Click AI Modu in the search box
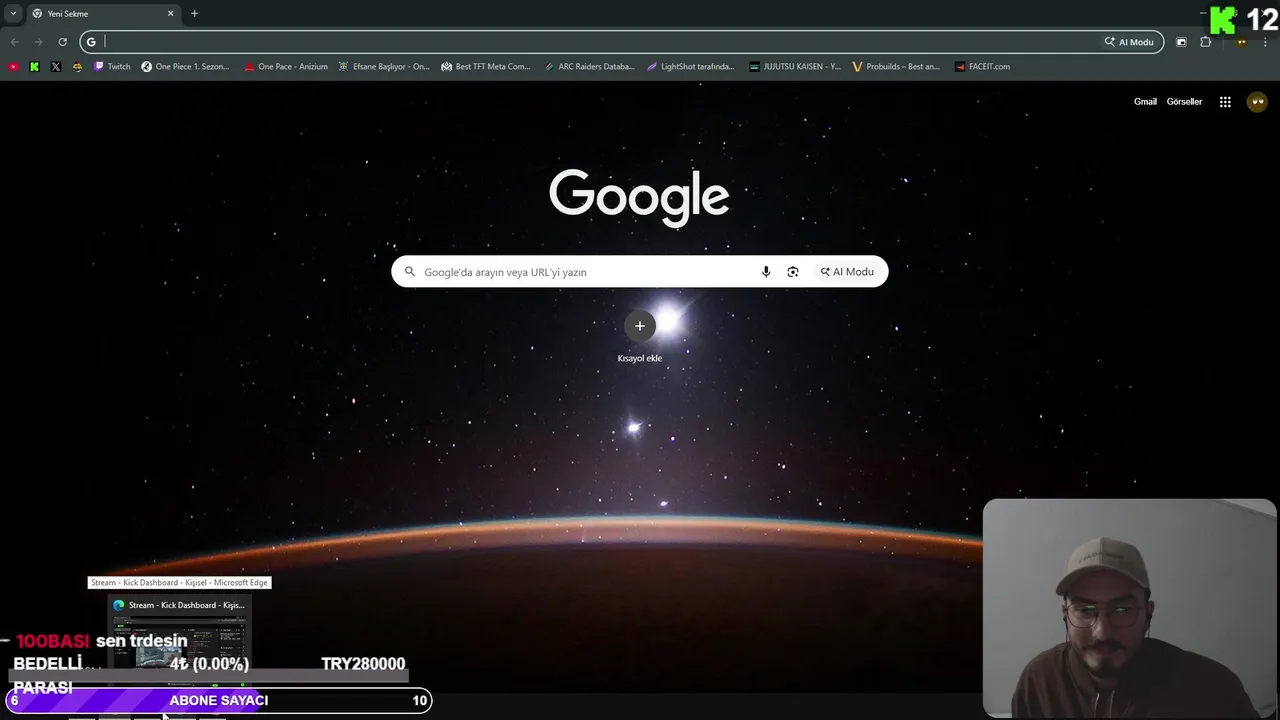 tap(847, 272)
